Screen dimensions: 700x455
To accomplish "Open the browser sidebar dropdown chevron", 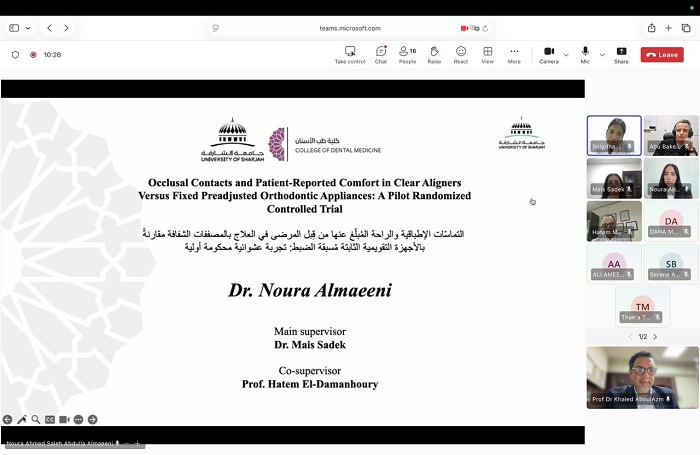I will coord(28,28).
